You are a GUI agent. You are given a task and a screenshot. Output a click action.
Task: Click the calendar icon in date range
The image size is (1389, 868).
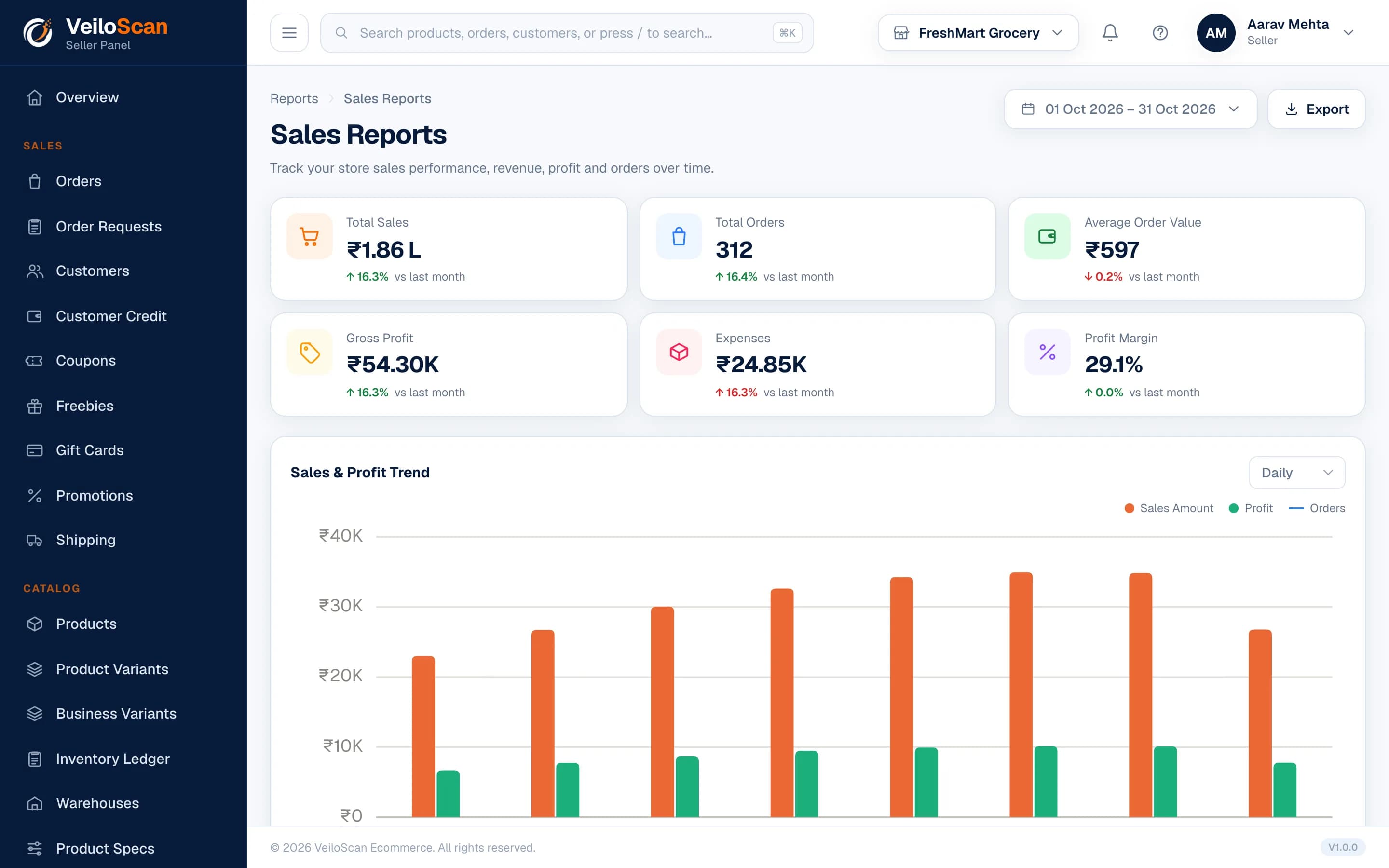click(x=1028, y=109)
